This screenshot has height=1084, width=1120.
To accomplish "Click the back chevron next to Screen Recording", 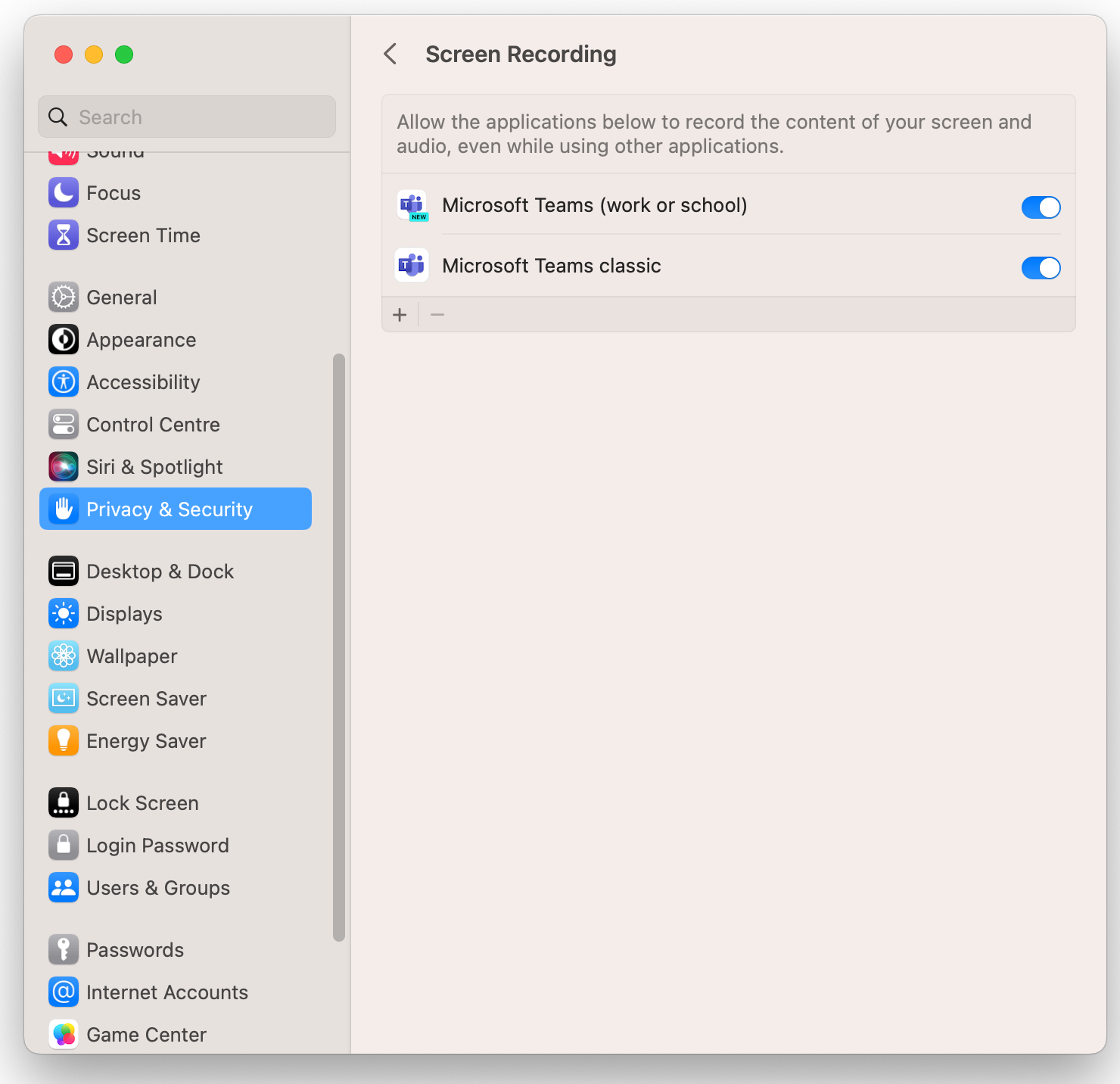I will (390, 54).
